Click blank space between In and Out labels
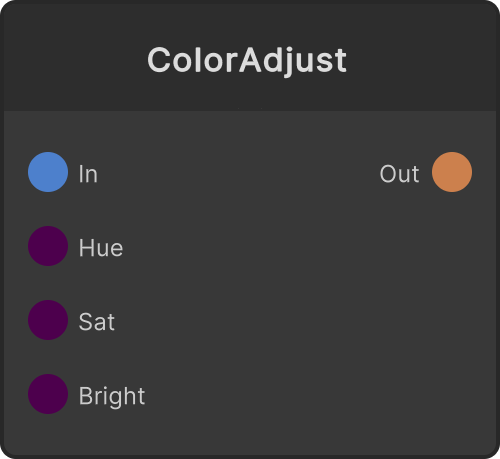Image resolution: width=500 pixels, height=459 pixels. tap(239, 173)
